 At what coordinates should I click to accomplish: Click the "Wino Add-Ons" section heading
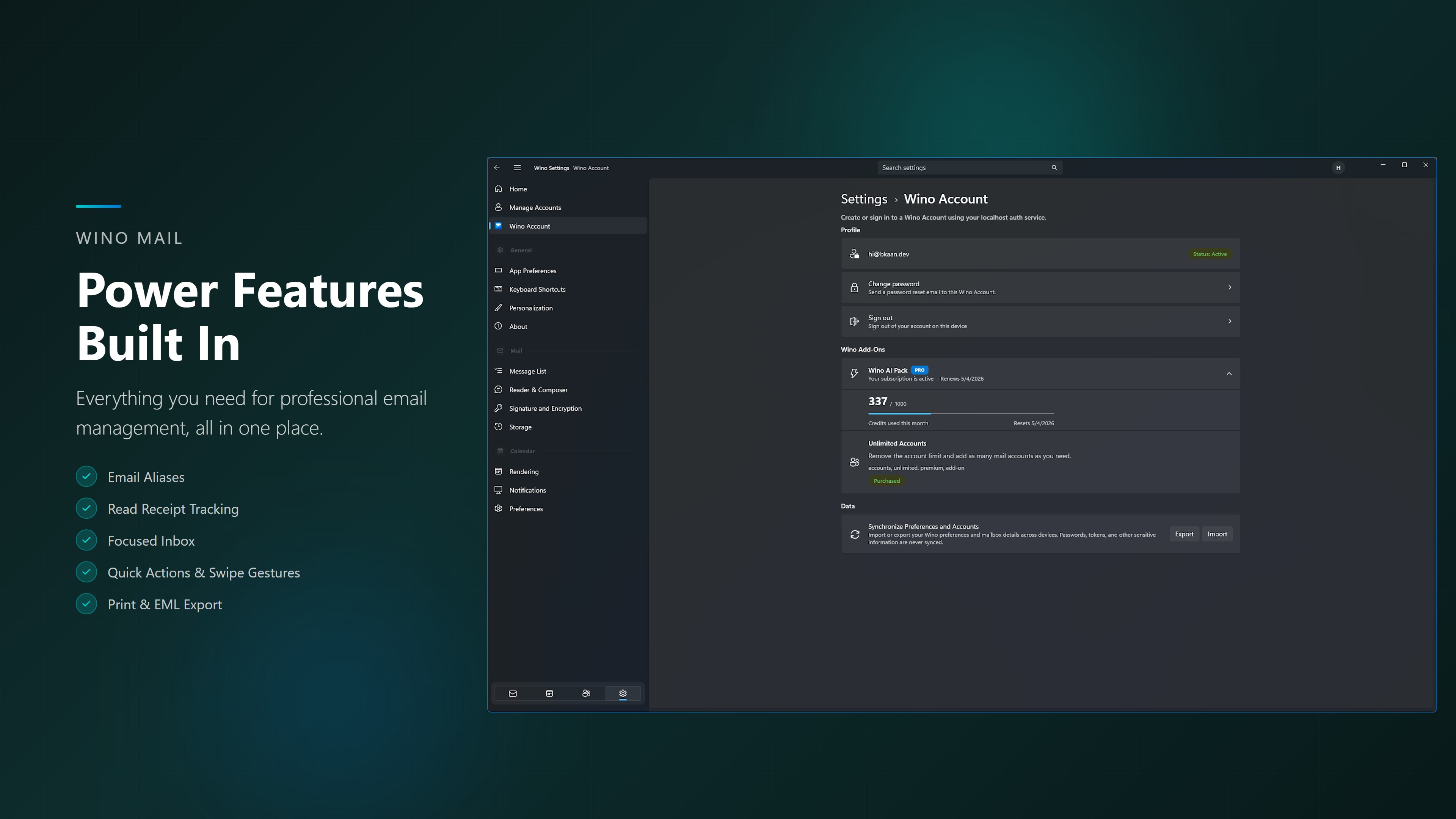tap(863, 349)
